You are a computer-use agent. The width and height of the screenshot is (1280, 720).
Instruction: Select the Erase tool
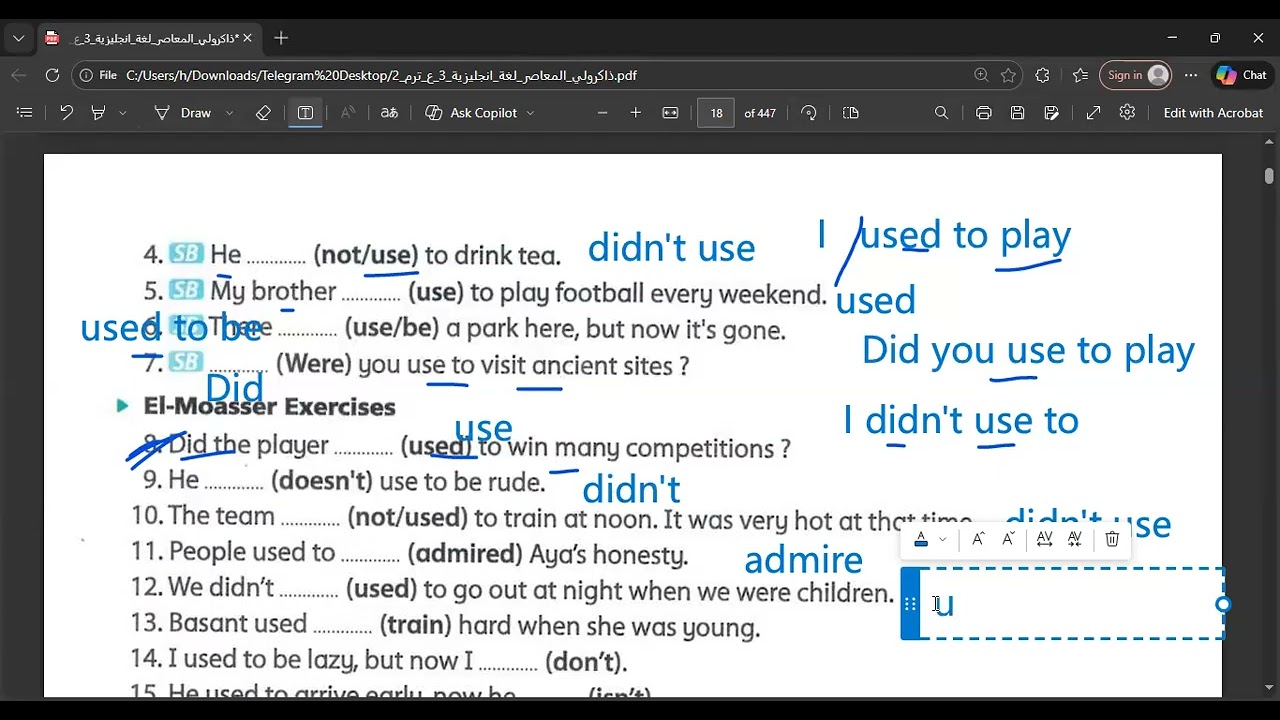(263, 113)
